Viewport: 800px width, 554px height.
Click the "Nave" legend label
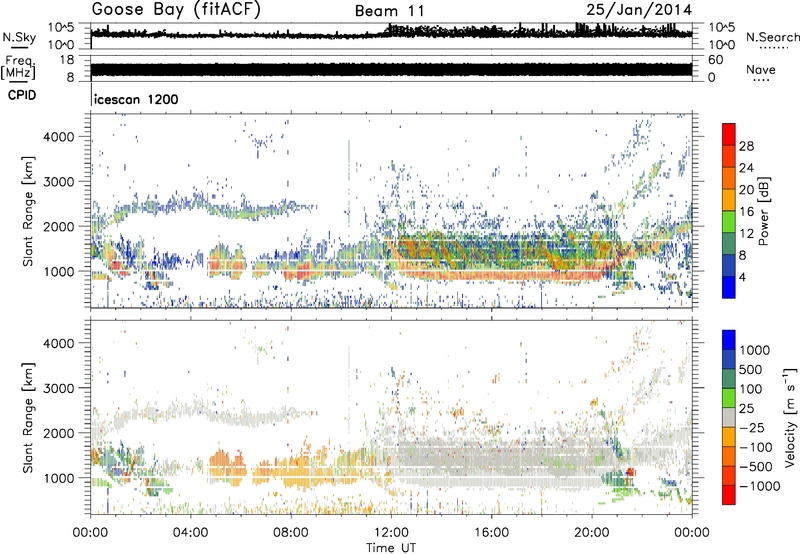click(761, 69)
